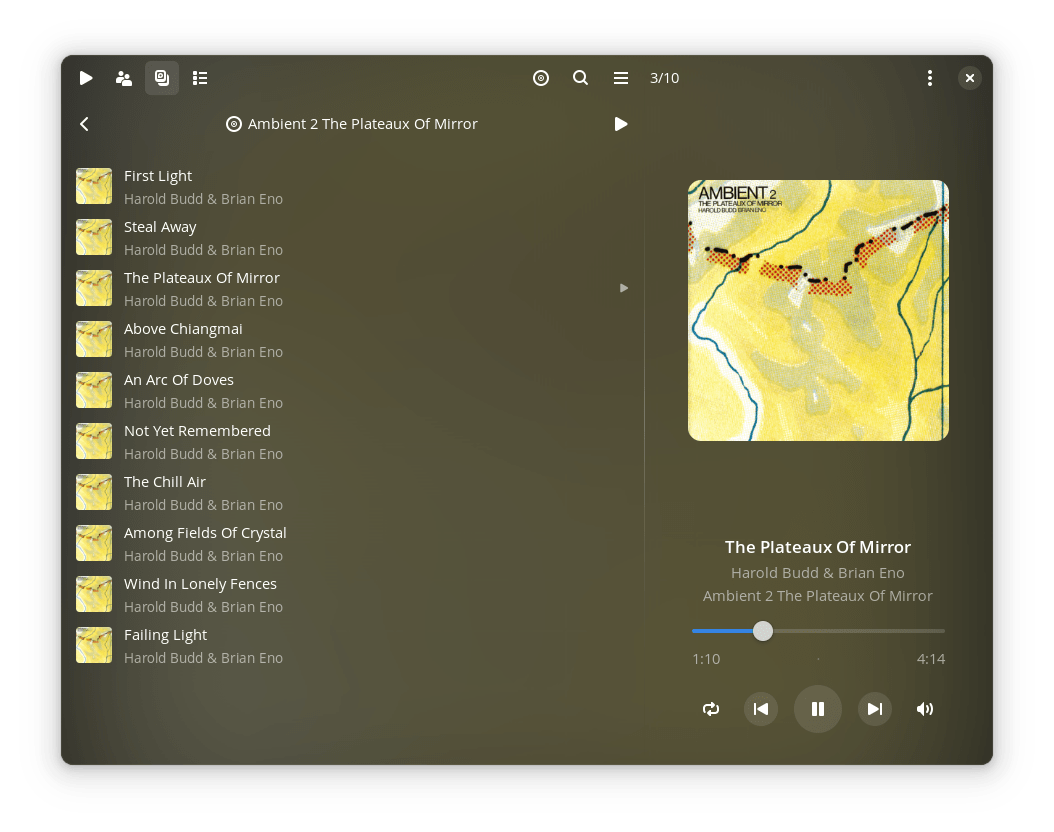Click the now playing title The Plateaux Of Mirror
This screenshot has height=832, width=1054.
click(818, 547)
